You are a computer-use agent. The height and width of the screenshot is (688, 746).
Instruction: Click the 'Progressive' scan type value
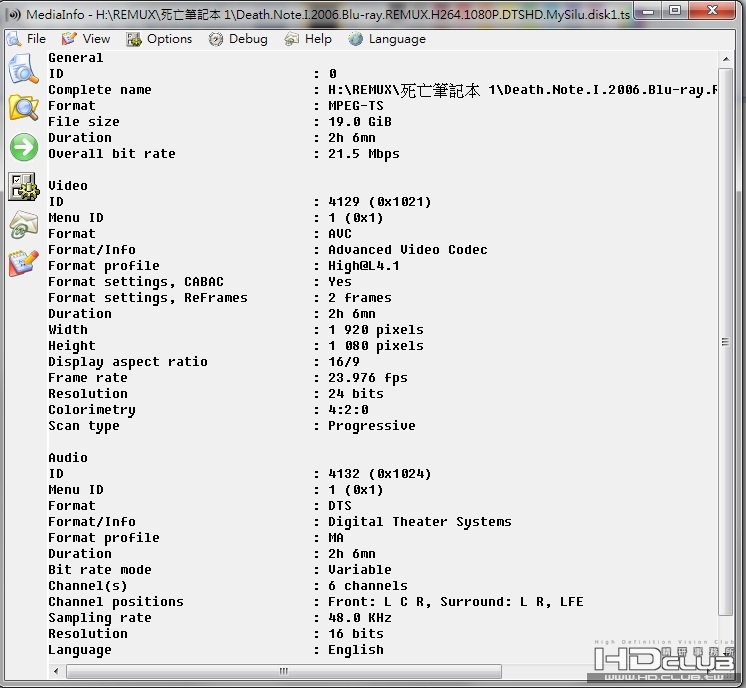point(372,426)
